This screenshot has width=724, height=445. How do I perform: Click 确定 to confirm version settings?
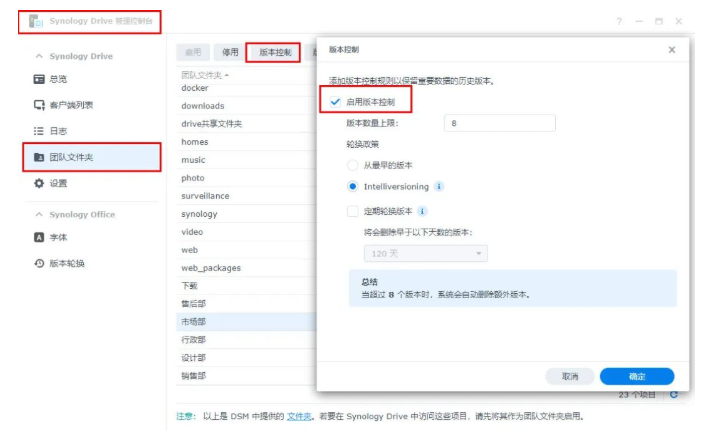click(637, 376)
